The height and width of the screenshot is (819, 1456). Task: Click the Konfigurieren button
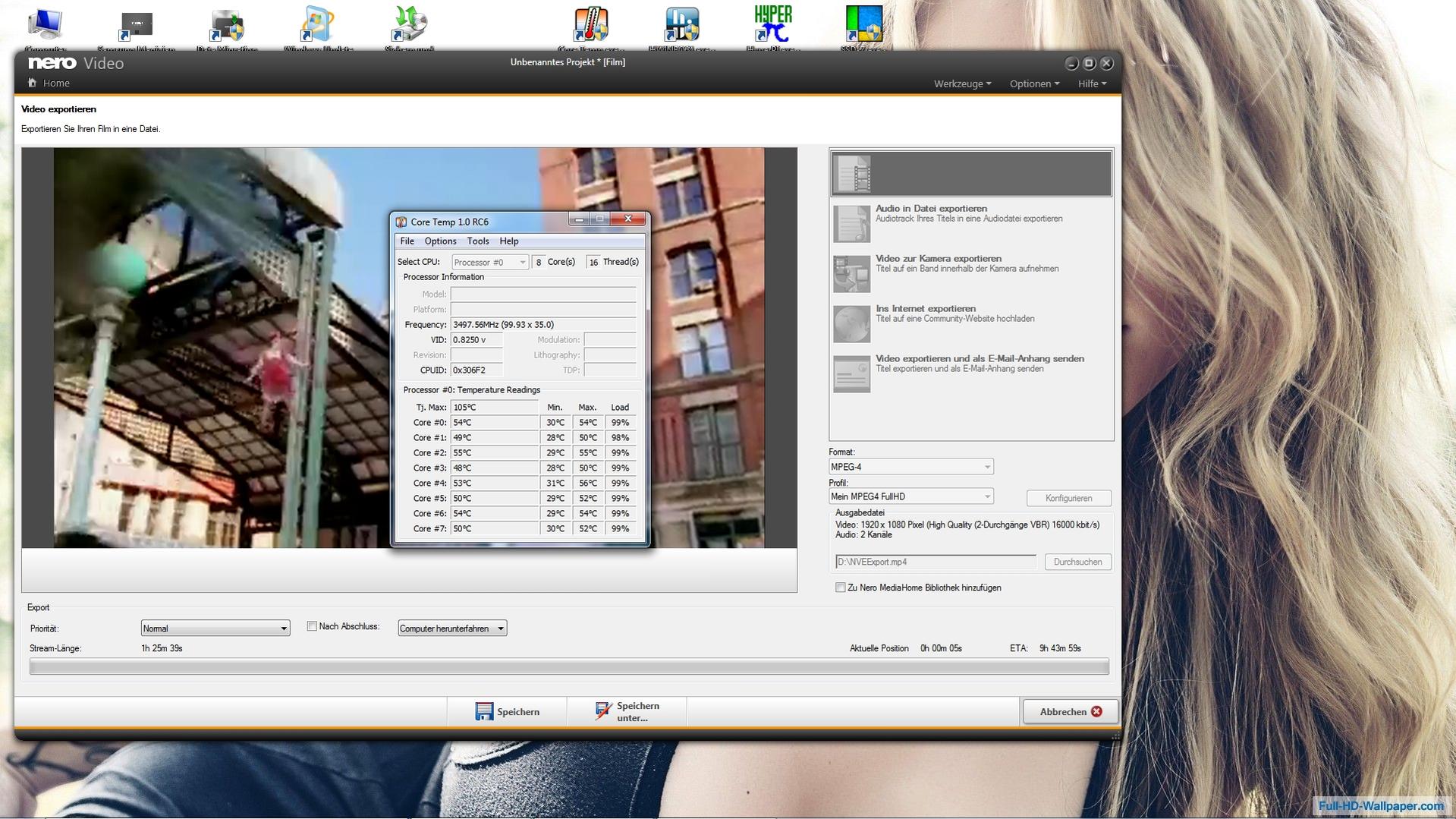[1068, 498]
